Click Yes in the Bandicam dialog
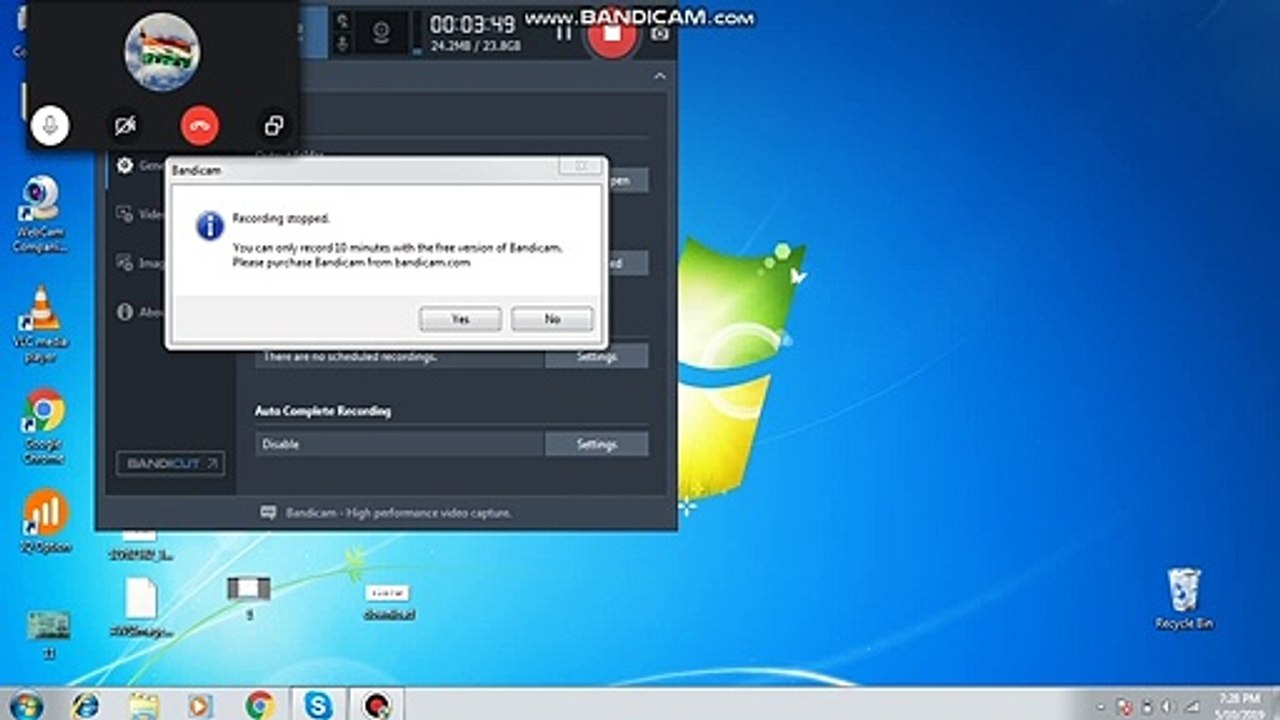 (460, 319)
